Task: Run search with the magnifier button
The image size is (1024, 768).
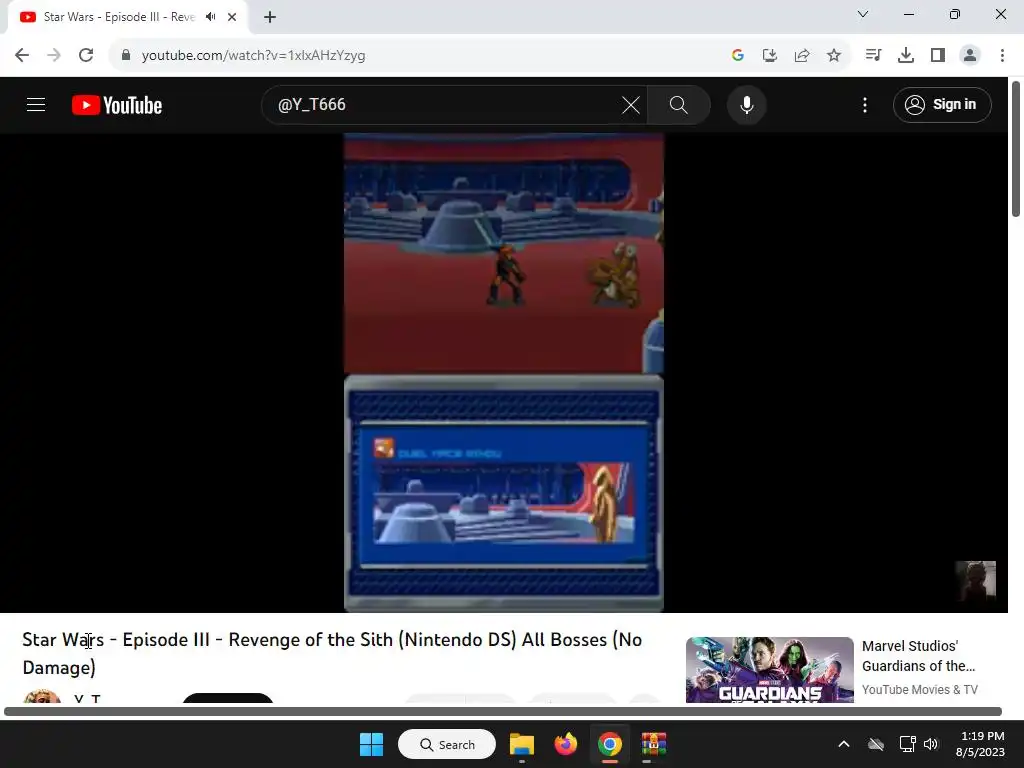Action: click(x=679, y=104)
